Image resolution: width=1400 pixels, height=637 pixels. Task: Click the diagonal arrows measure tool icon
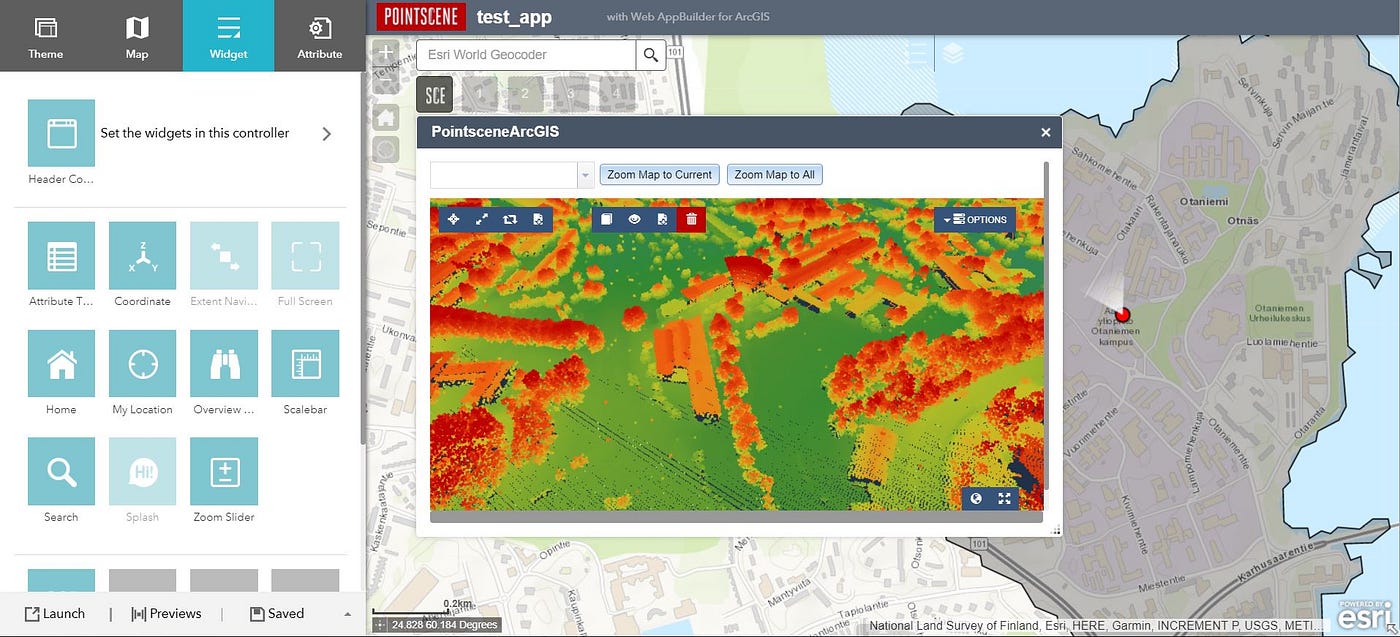coord(482,219)
